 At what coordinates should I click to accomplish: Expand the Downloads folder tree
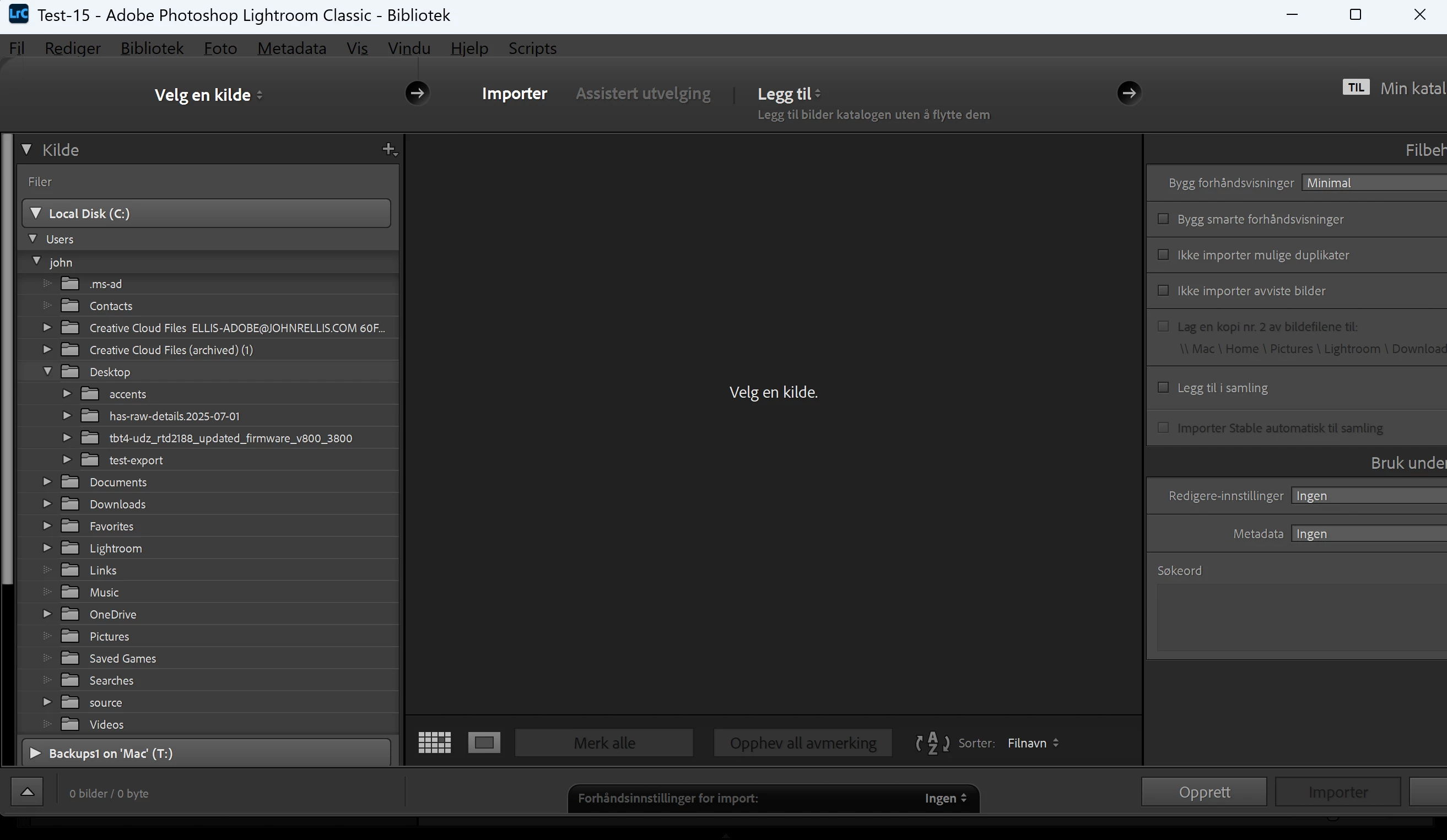click(47, 503)
